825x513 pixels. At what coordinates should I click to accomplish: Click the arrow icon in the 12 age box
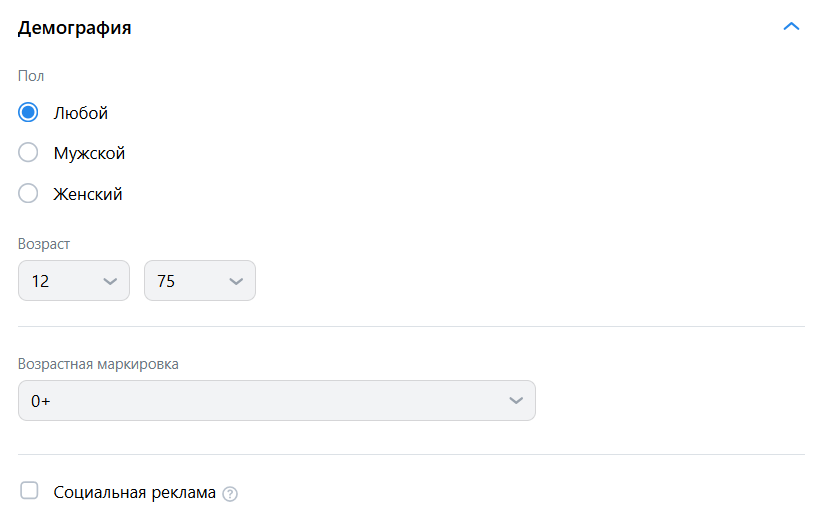tap(110, 281)
